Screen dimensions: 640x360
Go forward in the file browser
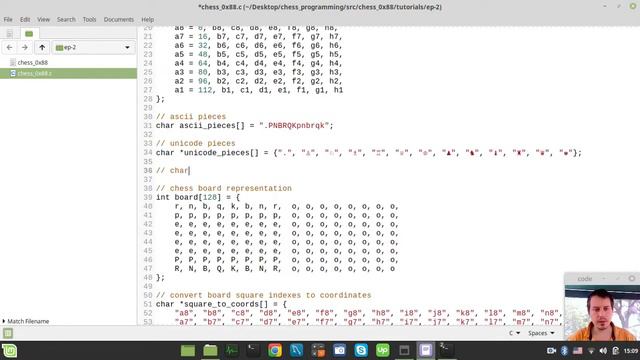coord(24,48)
